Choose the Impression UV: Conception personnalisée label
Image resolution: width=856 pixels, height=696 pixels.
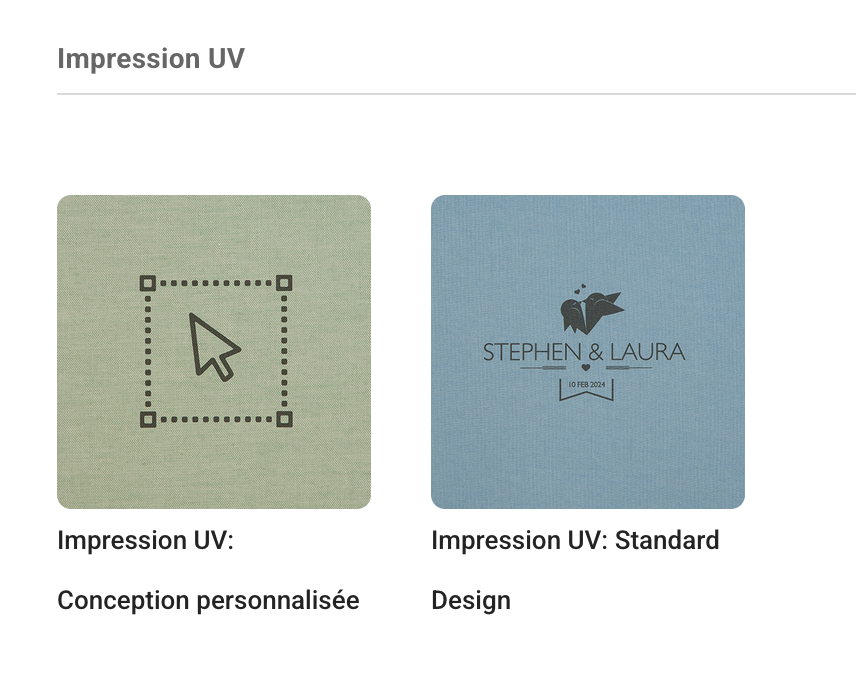tap(208, 570)
